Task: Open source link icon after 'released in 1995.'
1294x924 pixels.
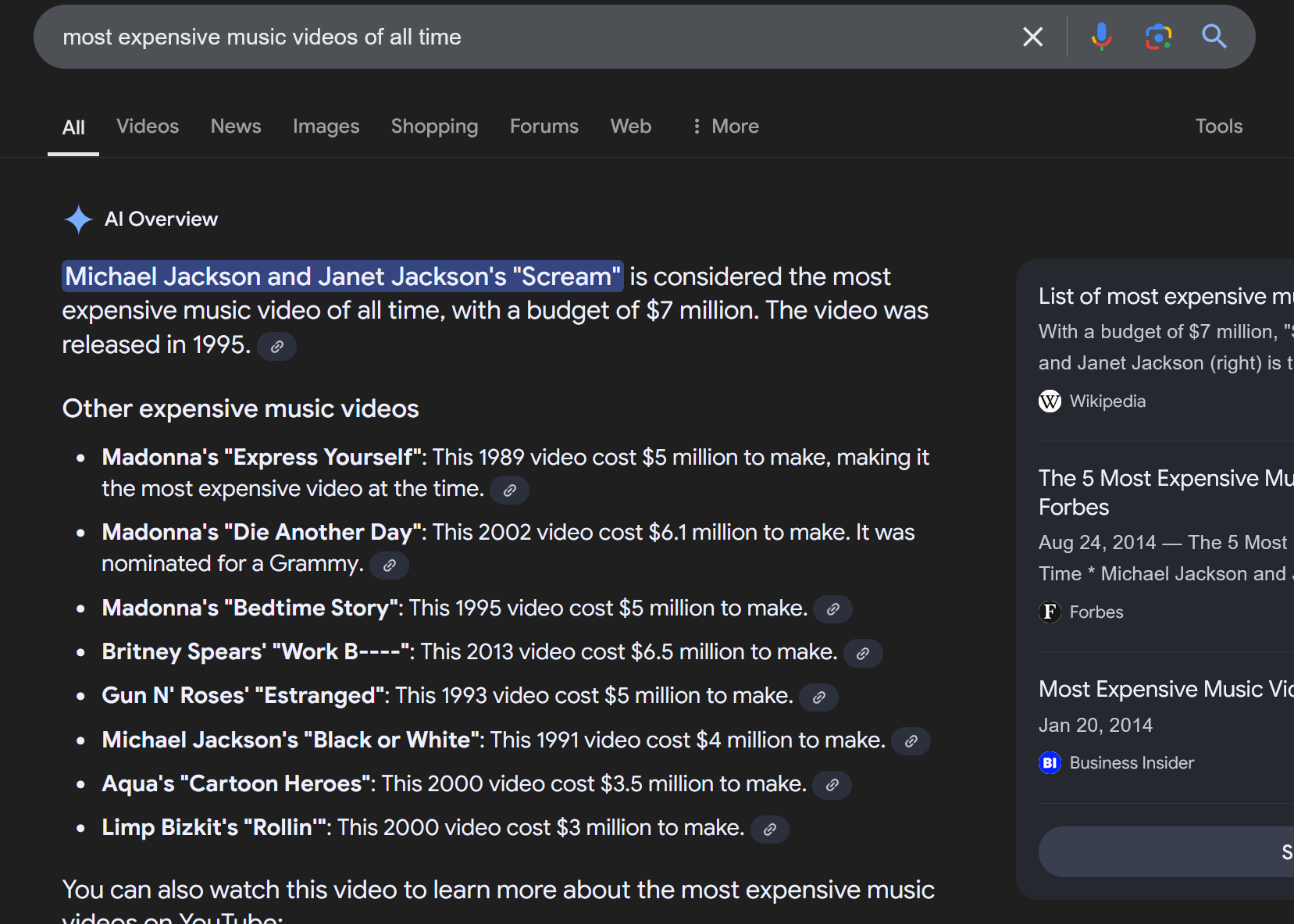Action: (277, 347)
